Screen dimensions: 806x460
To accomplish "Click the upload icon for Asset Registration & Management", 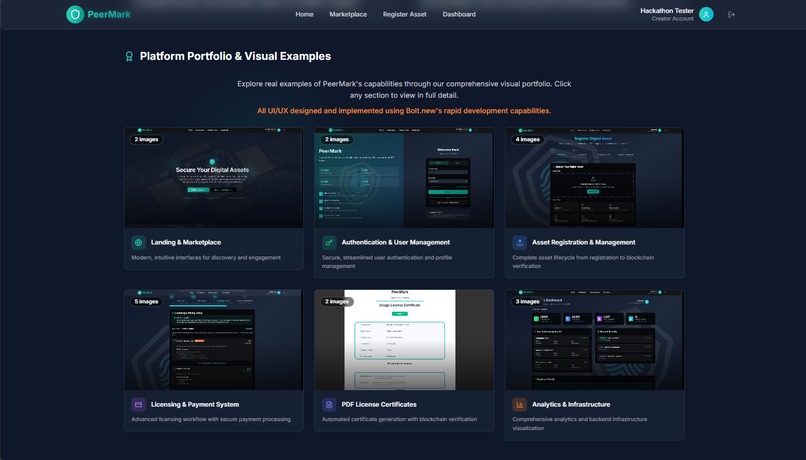I will 519,242.
